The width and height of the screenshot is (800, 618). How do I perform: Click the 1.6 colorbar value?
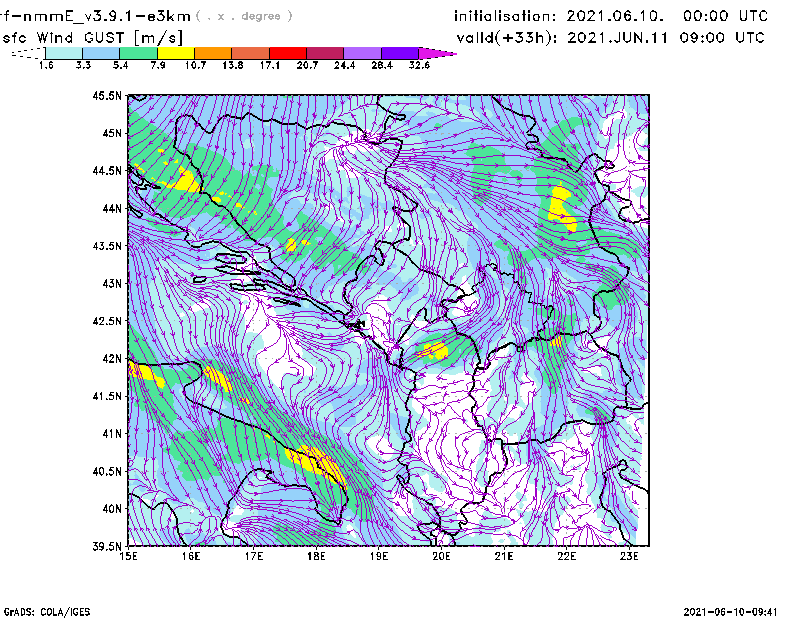coord(46,65)
